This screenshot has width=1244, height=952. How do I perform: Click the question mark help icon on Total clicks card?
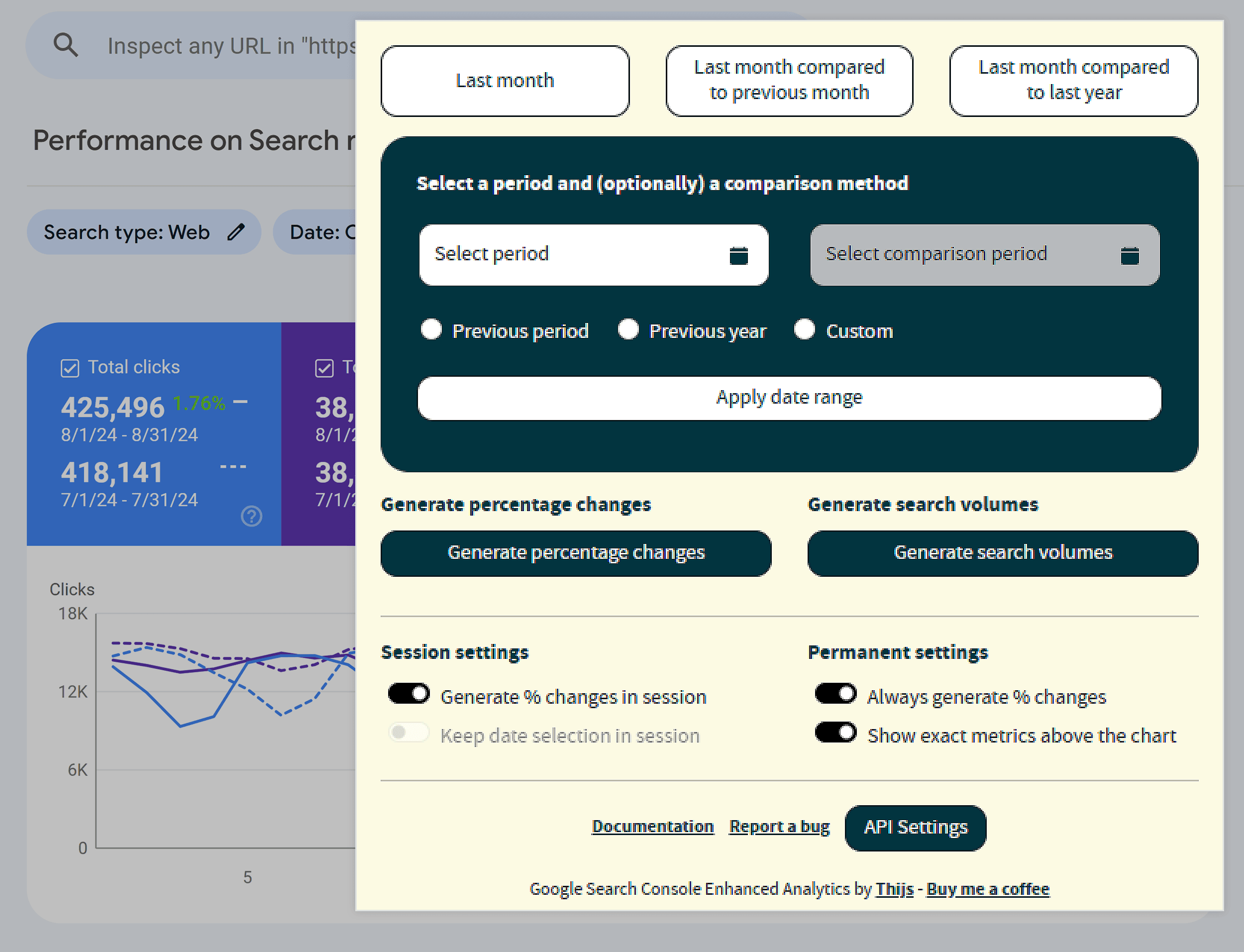[x=251, y=516]
